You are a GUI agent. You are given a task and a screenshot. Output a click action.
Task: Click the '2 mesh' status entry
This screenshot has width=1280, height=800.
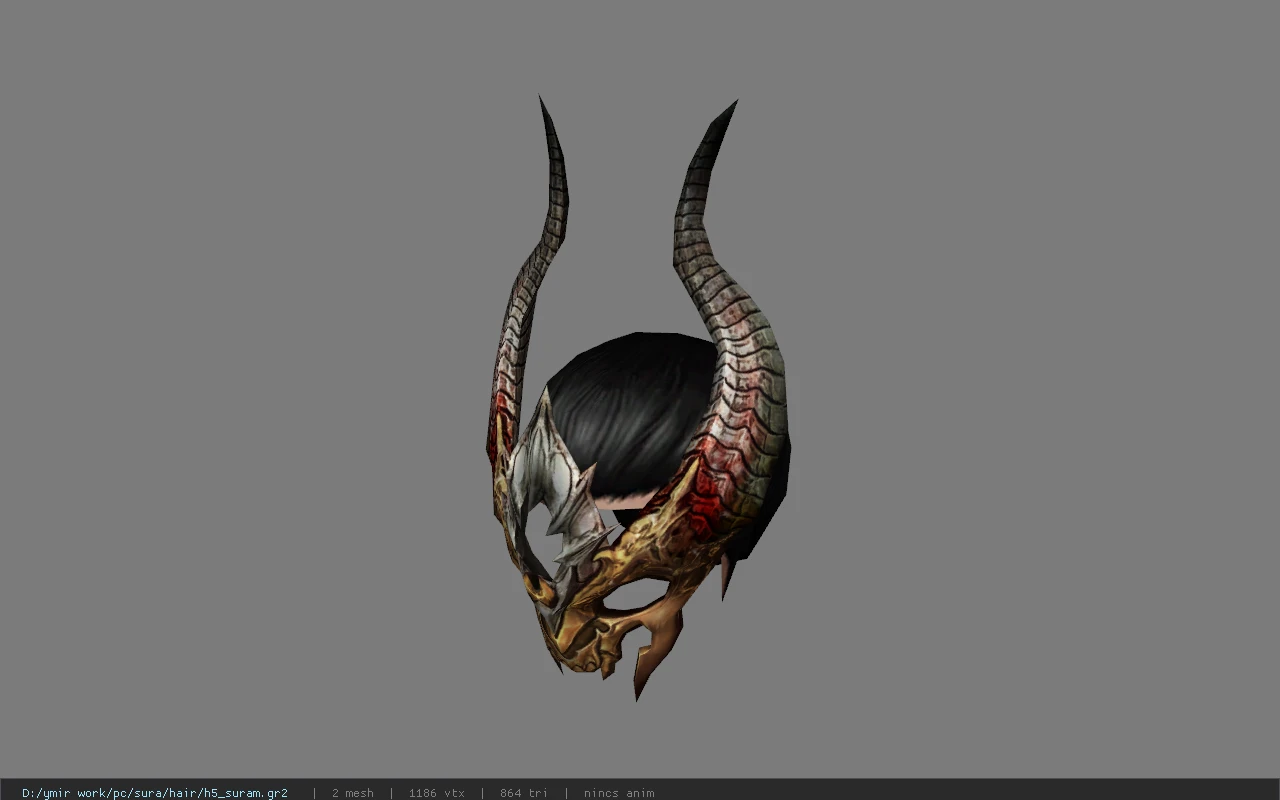(353, 793)
